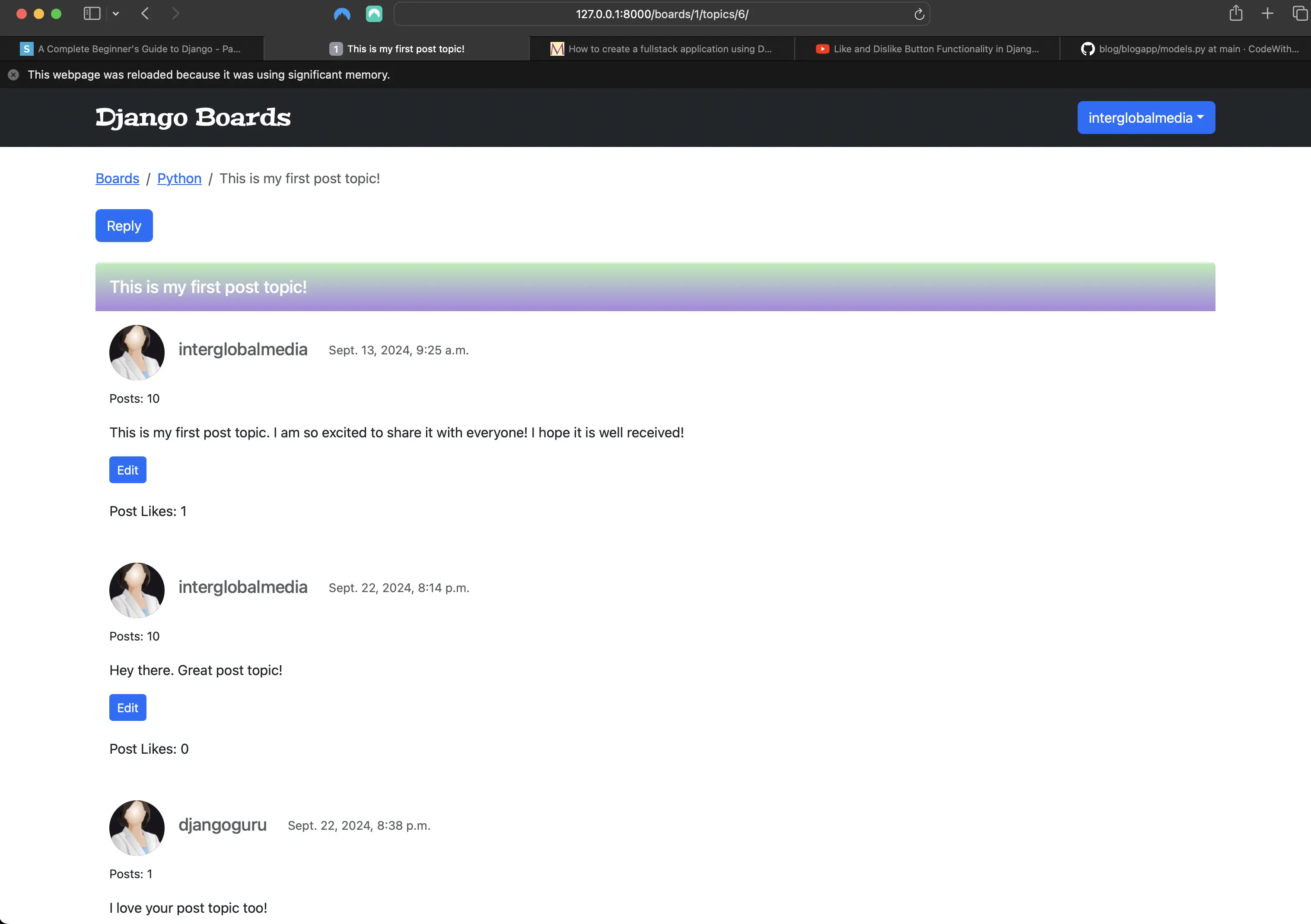Click the YouTube favicon on Like and Dislike tab
Viewport: 1311px width, 924px height.
click(x=822, y=49)
